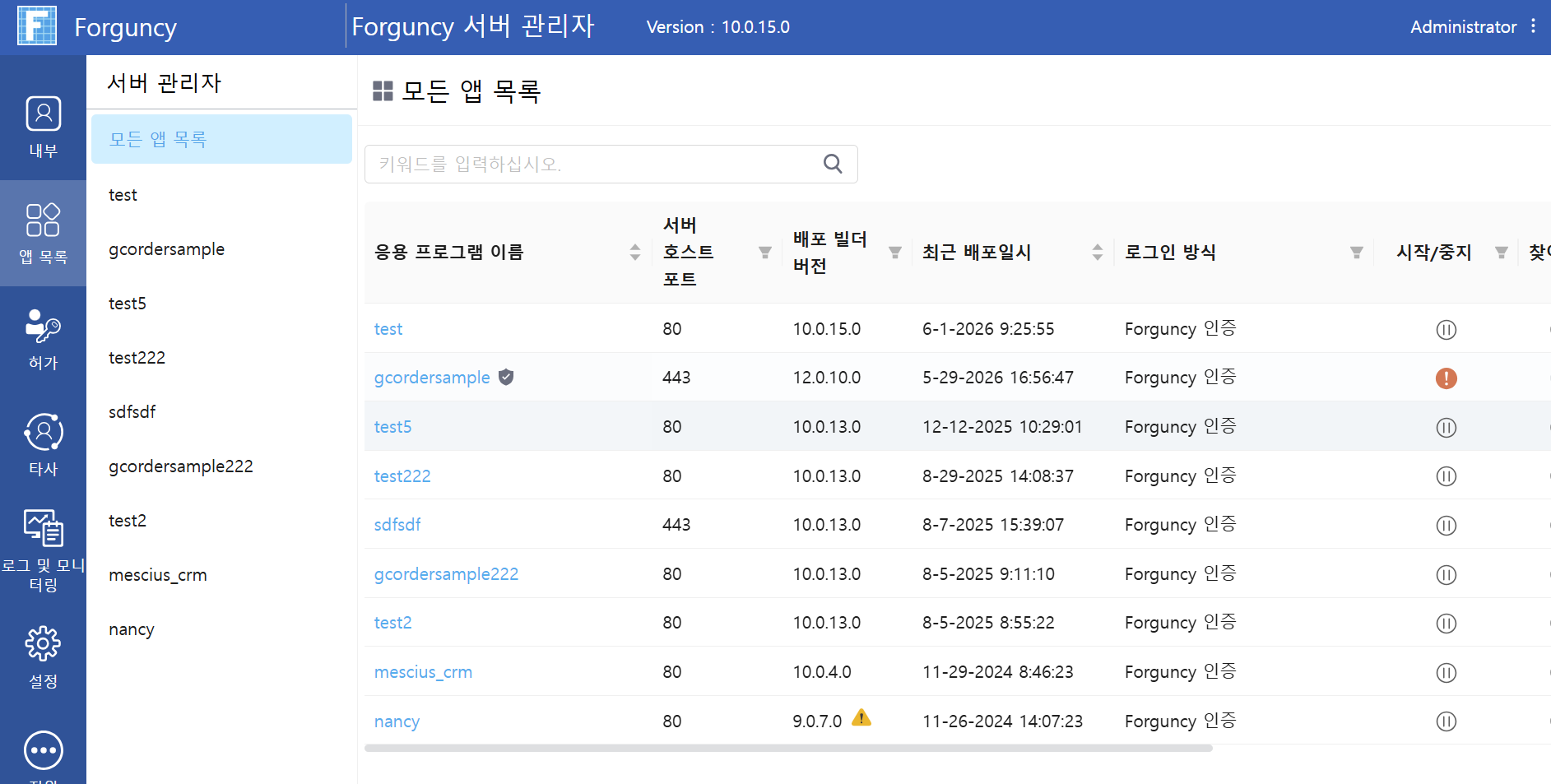The height and width of the screenshot is (784, 1551).
Task: Open Administrator menu kebab icon
Action: [1533, 26]
